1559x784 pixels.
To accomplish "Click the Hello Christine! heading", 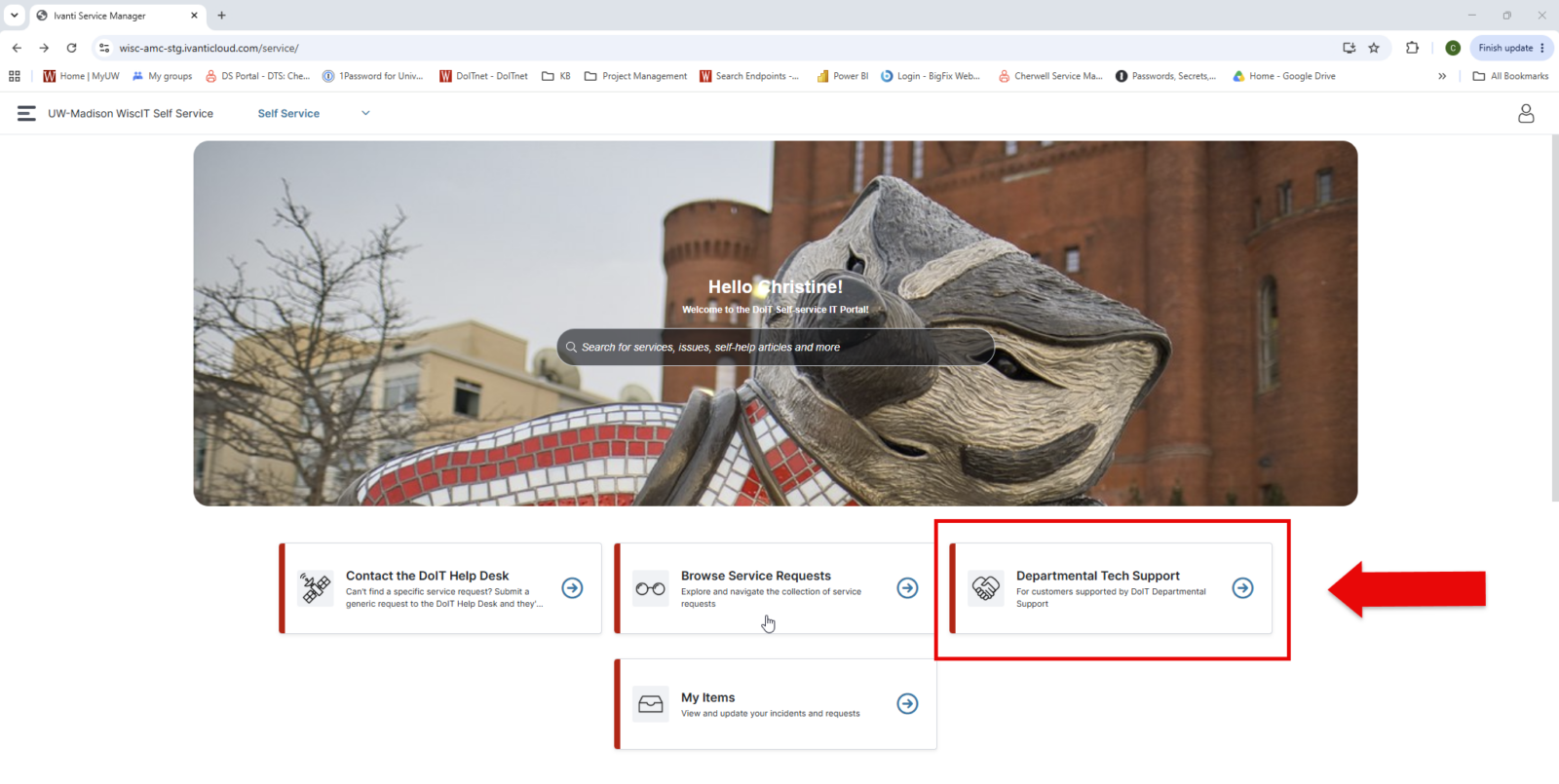I will (776, 287).
